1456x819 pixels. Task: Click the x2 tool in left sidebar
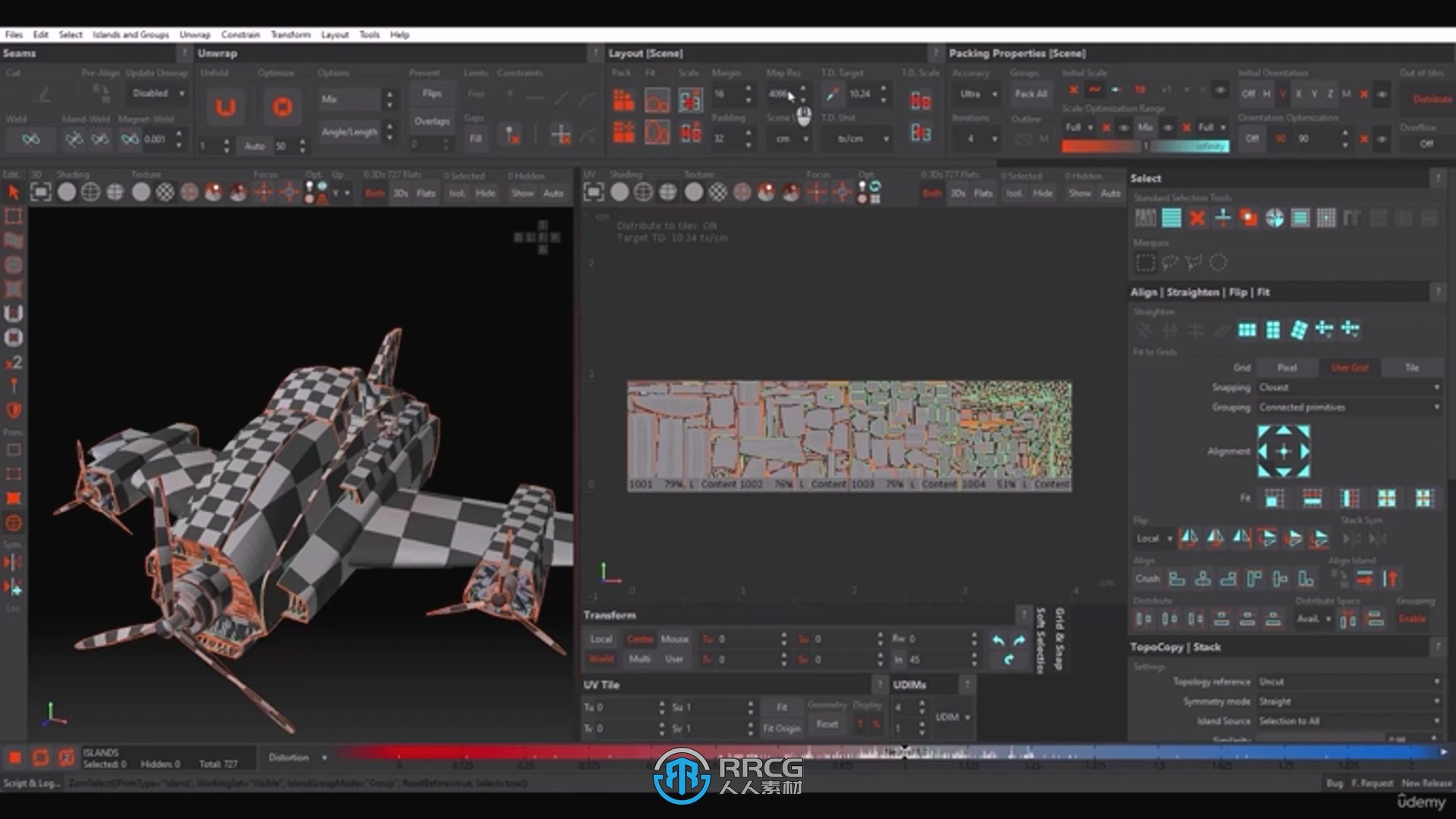[13, 362]
